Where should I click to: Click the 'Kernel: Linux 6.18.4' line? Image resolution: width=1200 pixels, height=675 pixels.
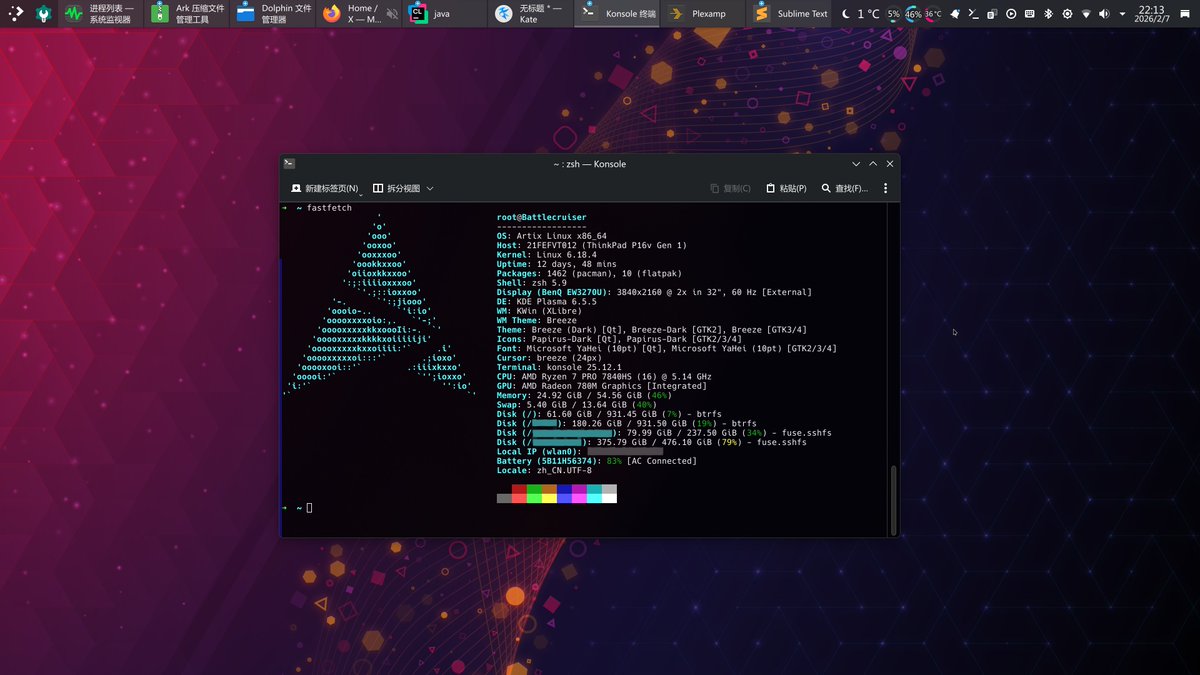point(546,255)
